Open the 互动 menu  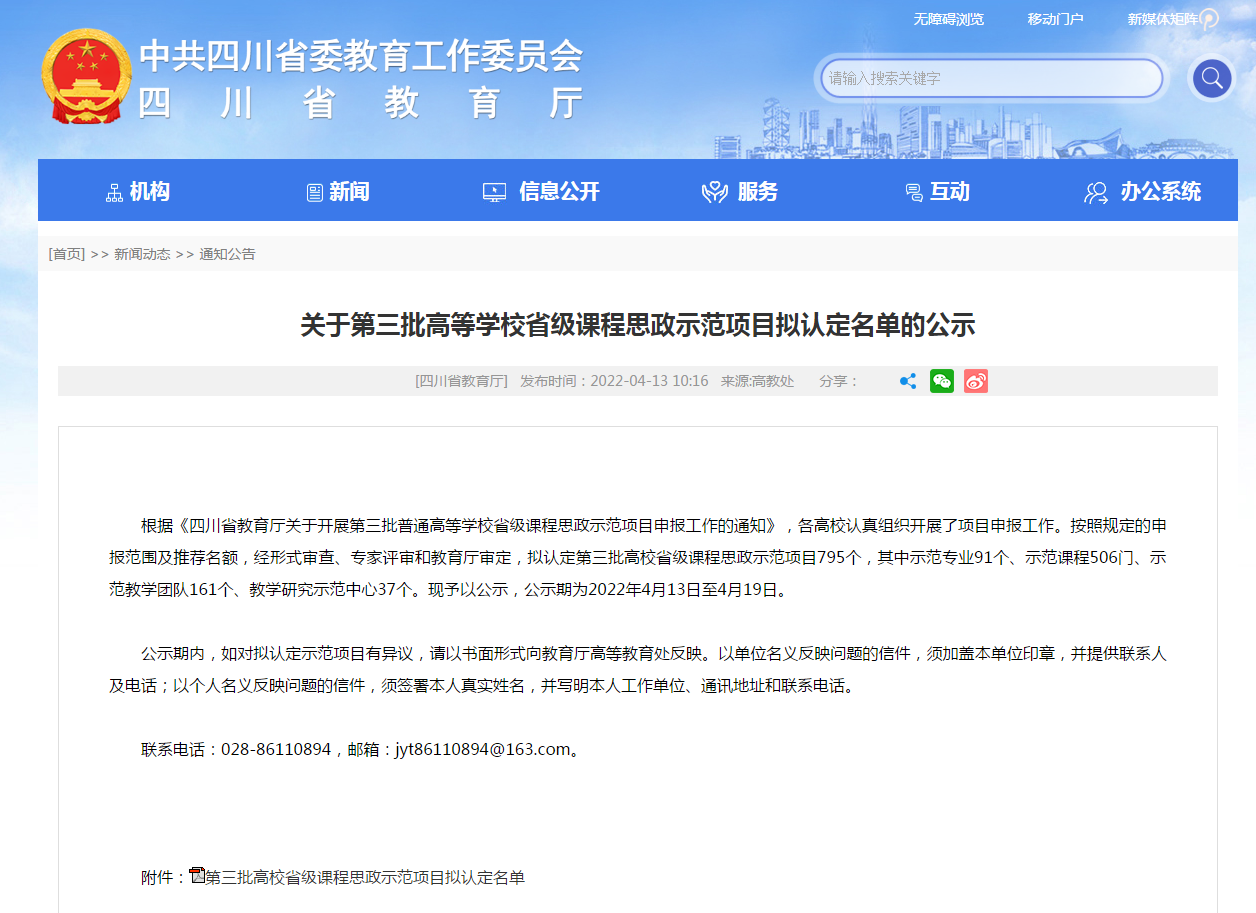[x=937, y=192]
